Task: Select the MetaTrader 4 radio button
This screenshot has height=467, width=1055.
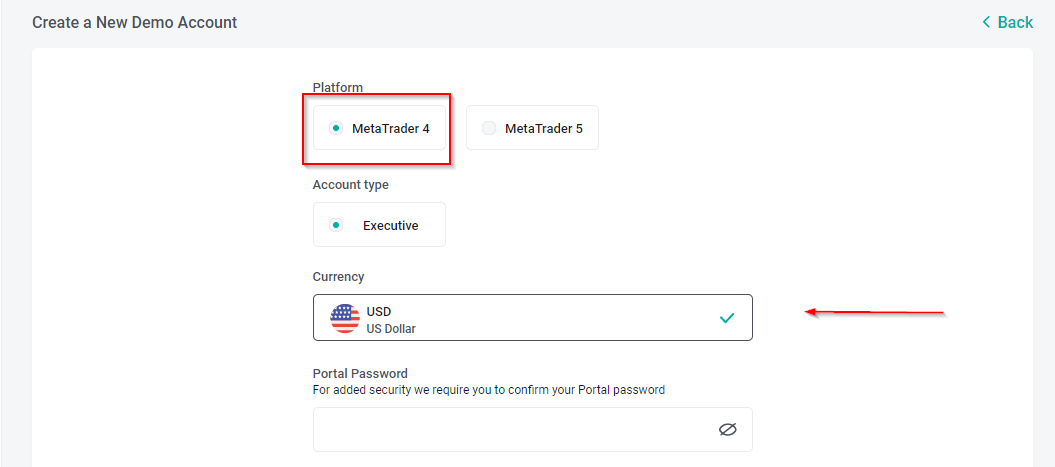Action: click(336, 128)
